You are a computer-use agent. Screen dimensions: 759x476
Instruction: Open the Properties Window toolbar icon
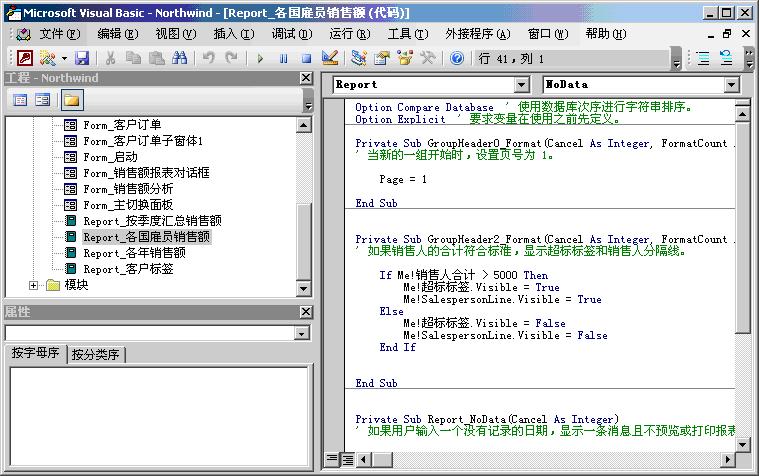382,58
